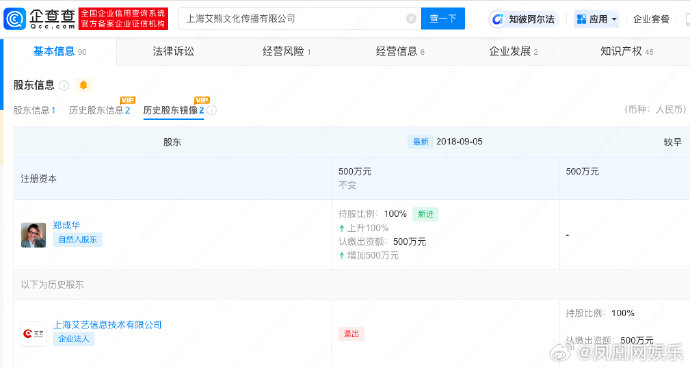Viewport: 690px width, 368px height.
Task: Click the 上海艾艺信息技术有限公司 logo icon
Action: coord(33,334)
